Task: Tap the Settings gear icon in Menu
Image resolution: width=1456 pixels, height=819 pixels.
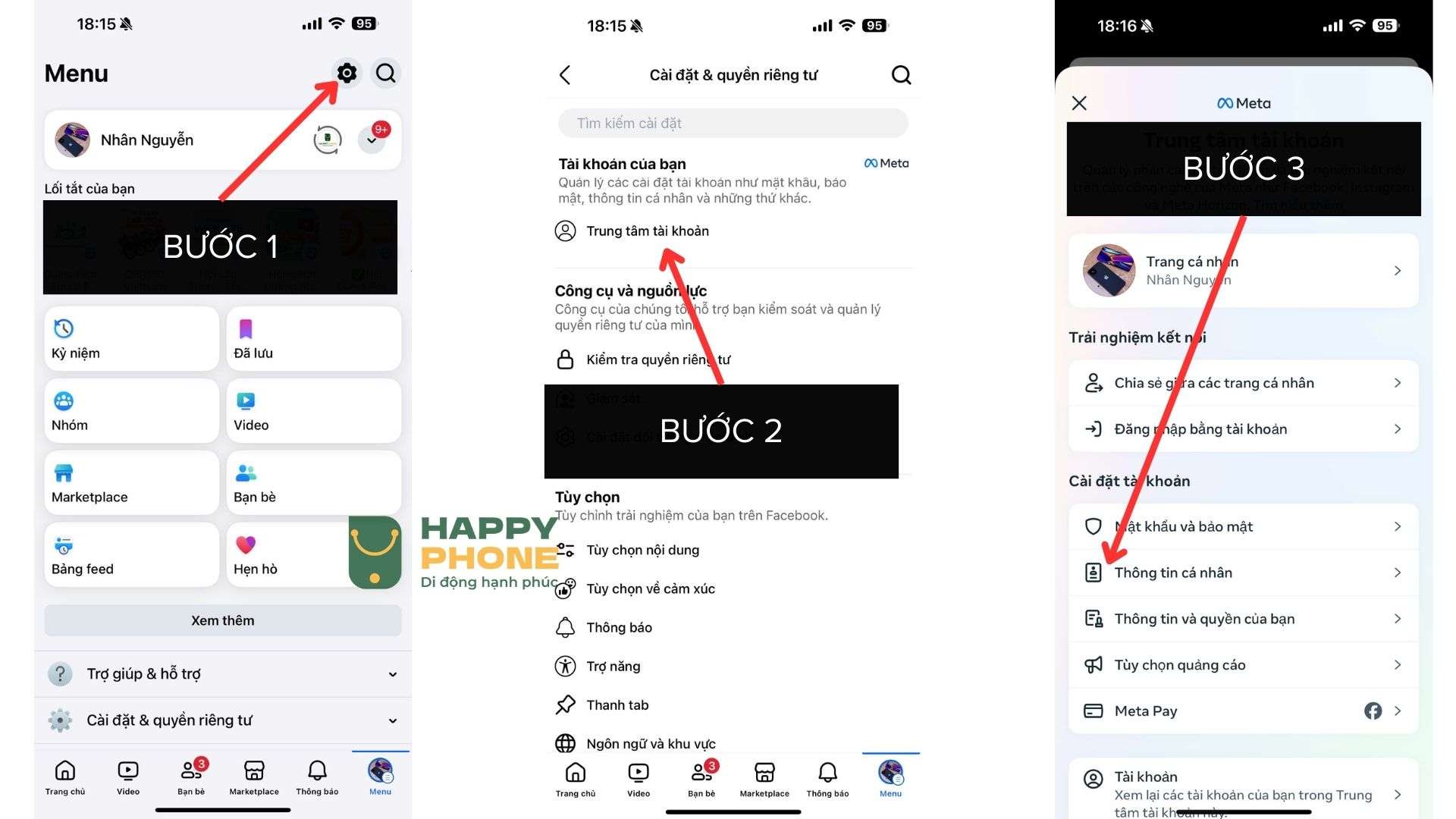Action: pyautogui.click(x=347, y=73)
